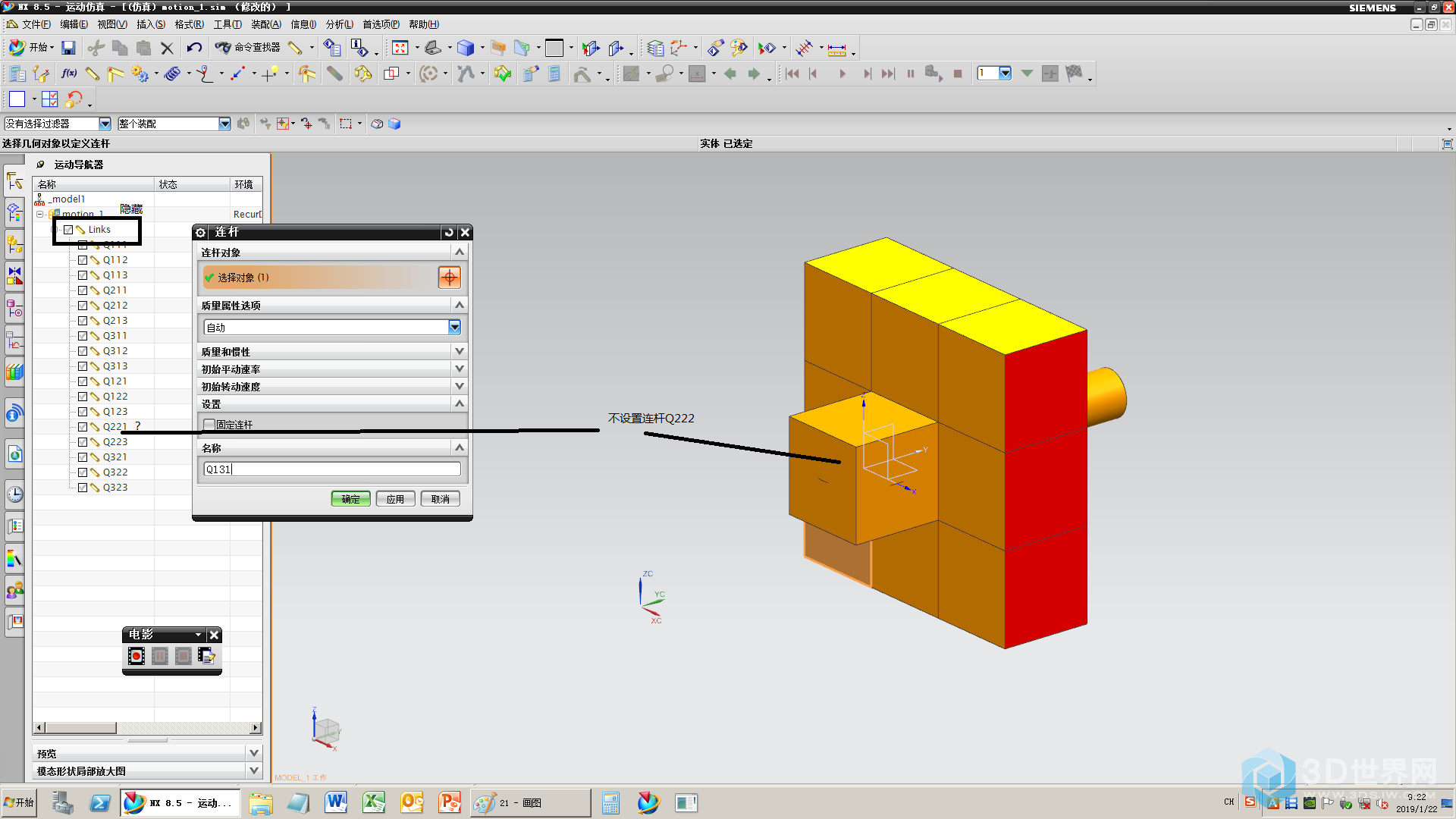Screen dimensions: 1456x819
Task: Open Word from the taskbar
Action: tap(336, 802)
